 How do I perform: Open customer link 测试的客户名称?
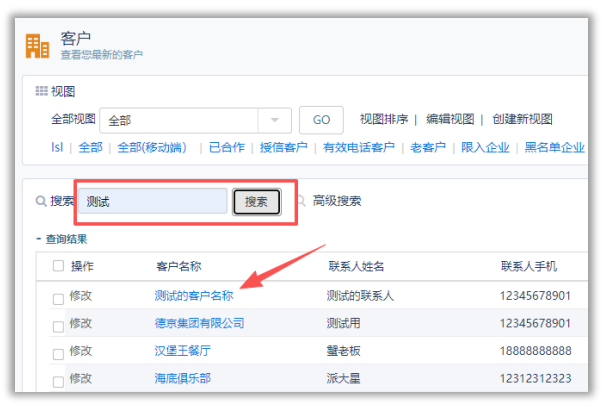(x=194, y=296)
